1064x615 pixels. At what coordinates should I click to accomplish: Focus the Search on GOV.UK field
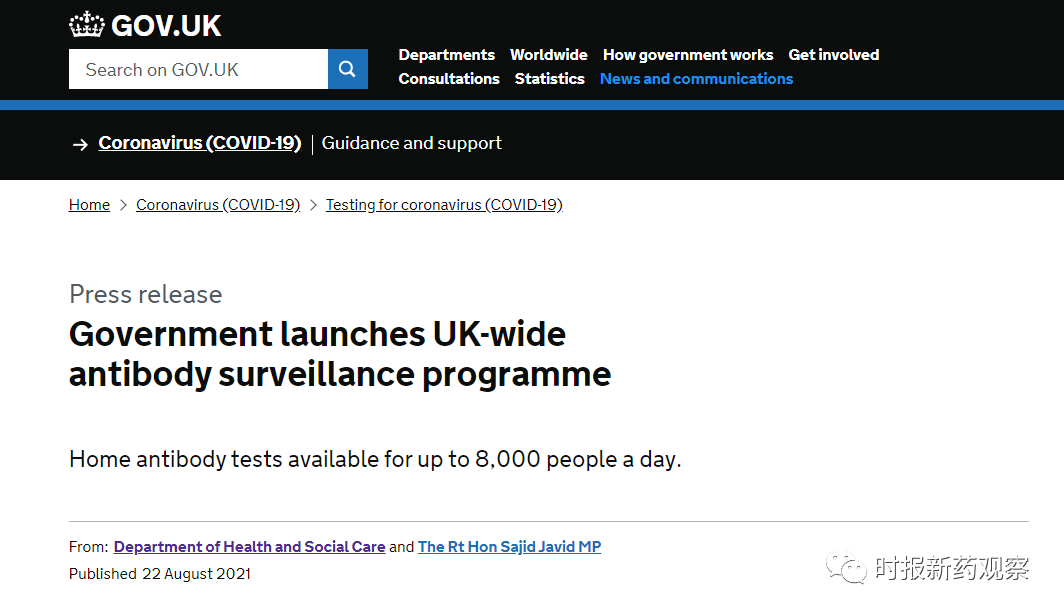(x=198, y=69)
